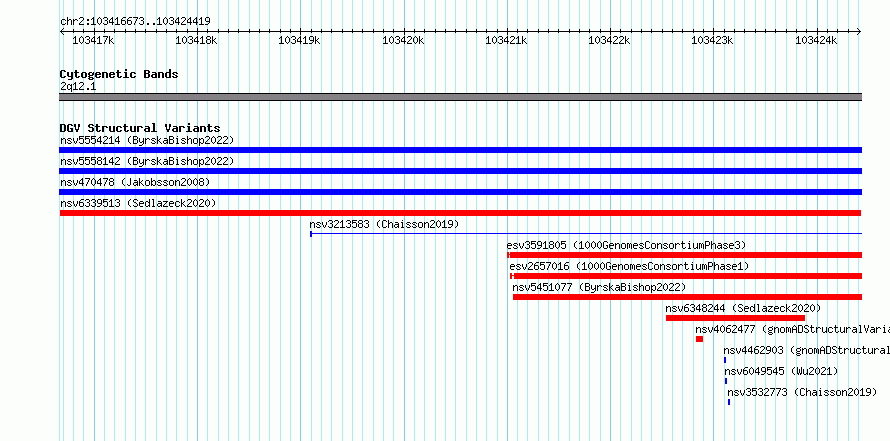Click the blue bar under nsv5558142
The width and height of the screenshot is (890, 441).
(x=460, y=171)
